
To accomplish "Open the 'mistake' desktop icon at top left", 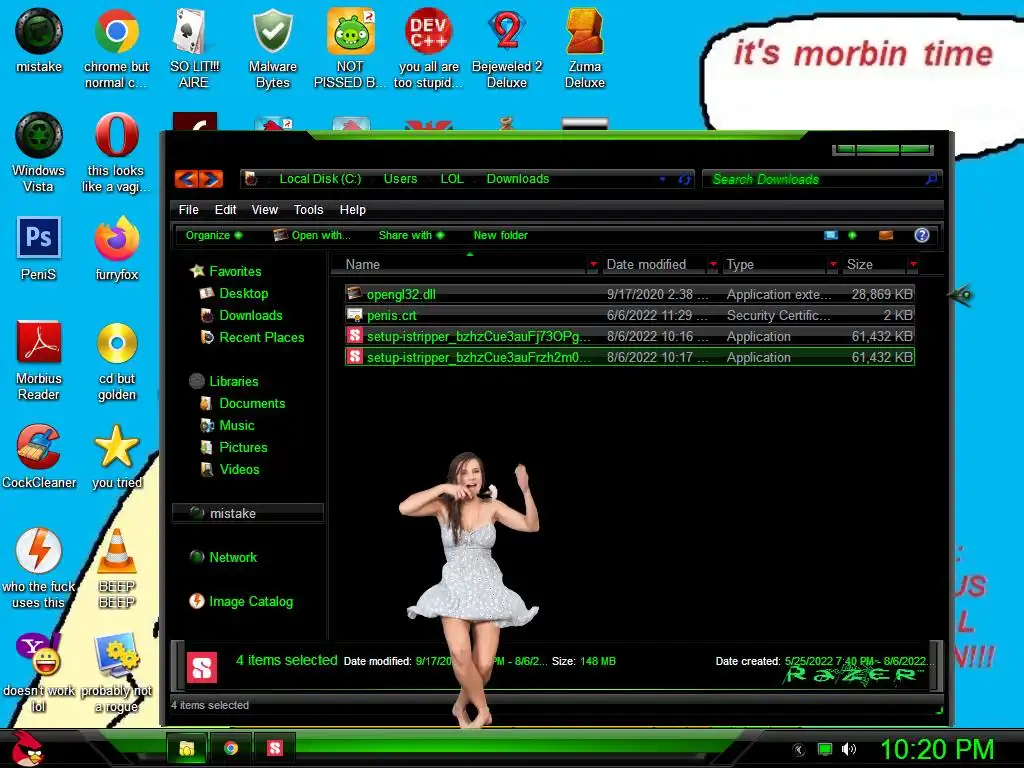I will point(39,40).
